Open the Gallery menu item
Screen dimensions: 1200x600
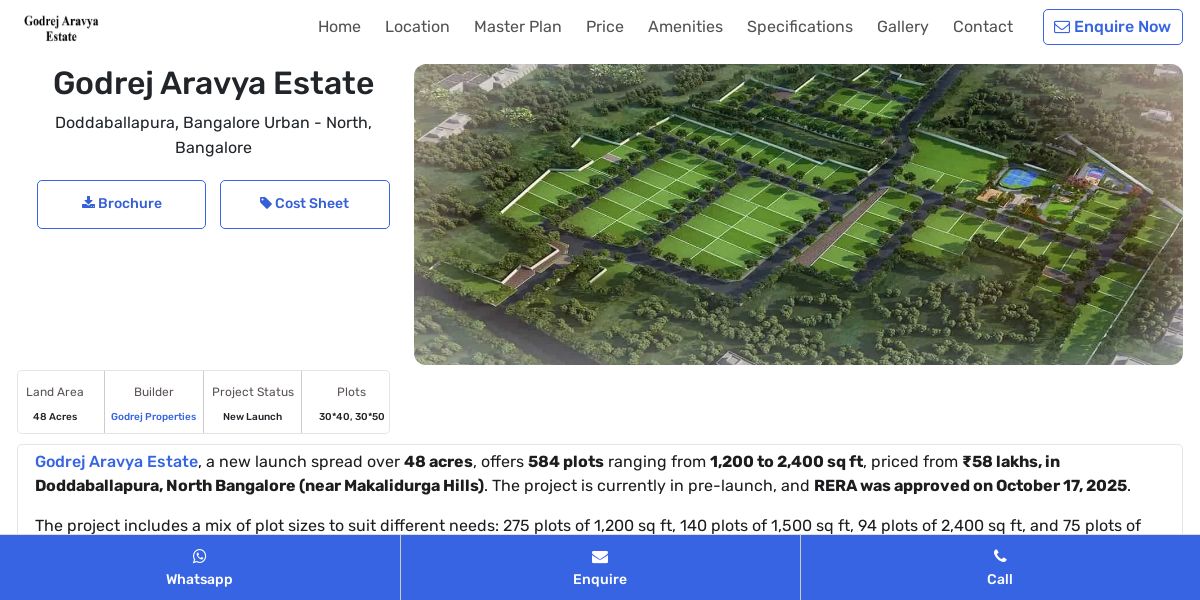click(x=903, y=27)
